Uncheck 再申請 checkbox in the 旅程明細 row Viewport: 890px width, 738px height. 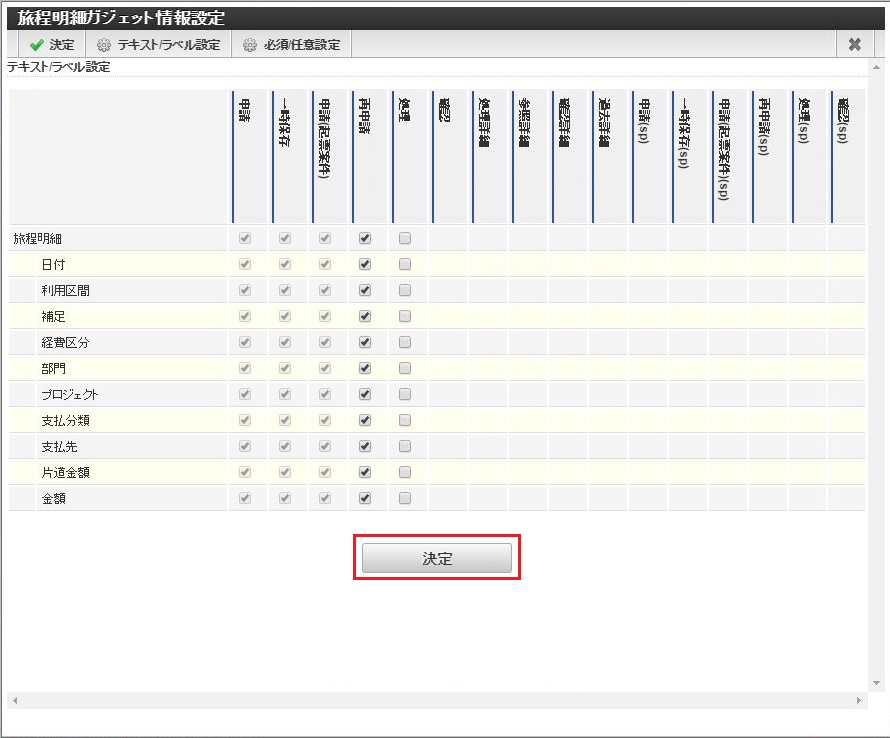pos(365,238)
